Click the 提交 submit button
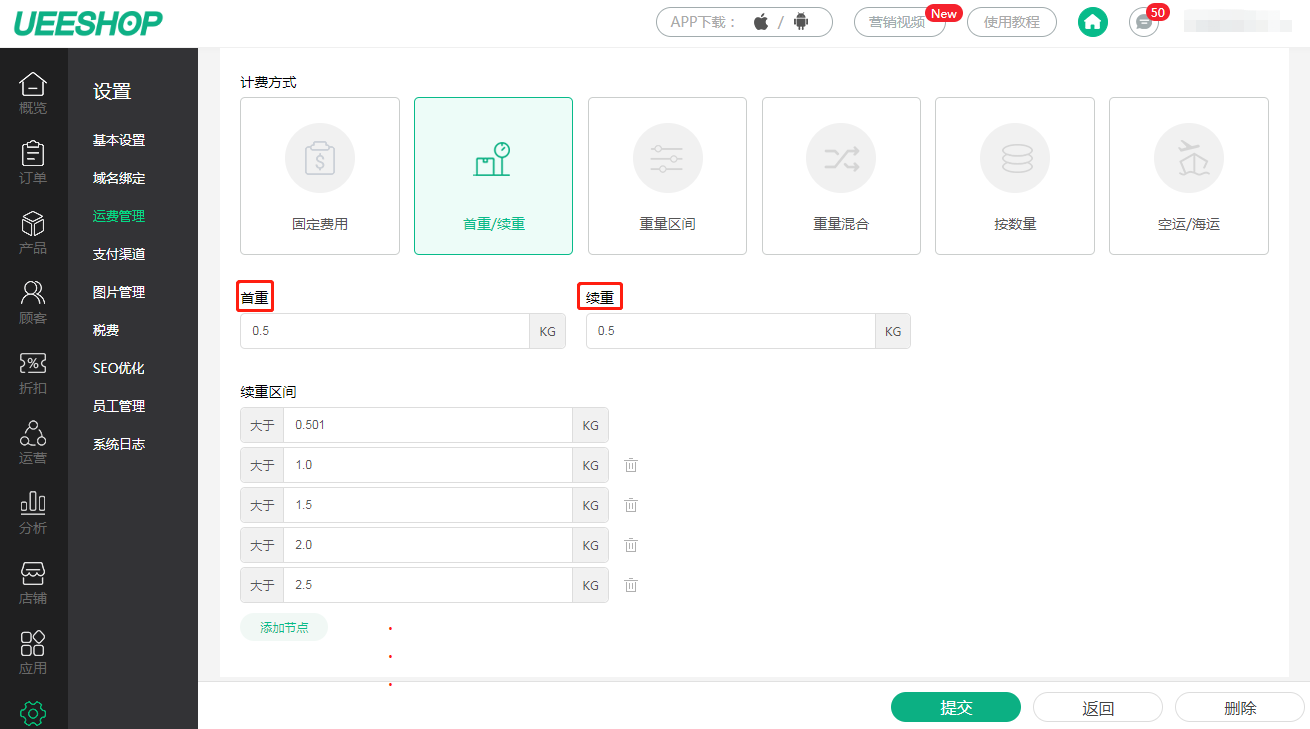The height and width of the screenshot is (729, 1310). point(956,707)
